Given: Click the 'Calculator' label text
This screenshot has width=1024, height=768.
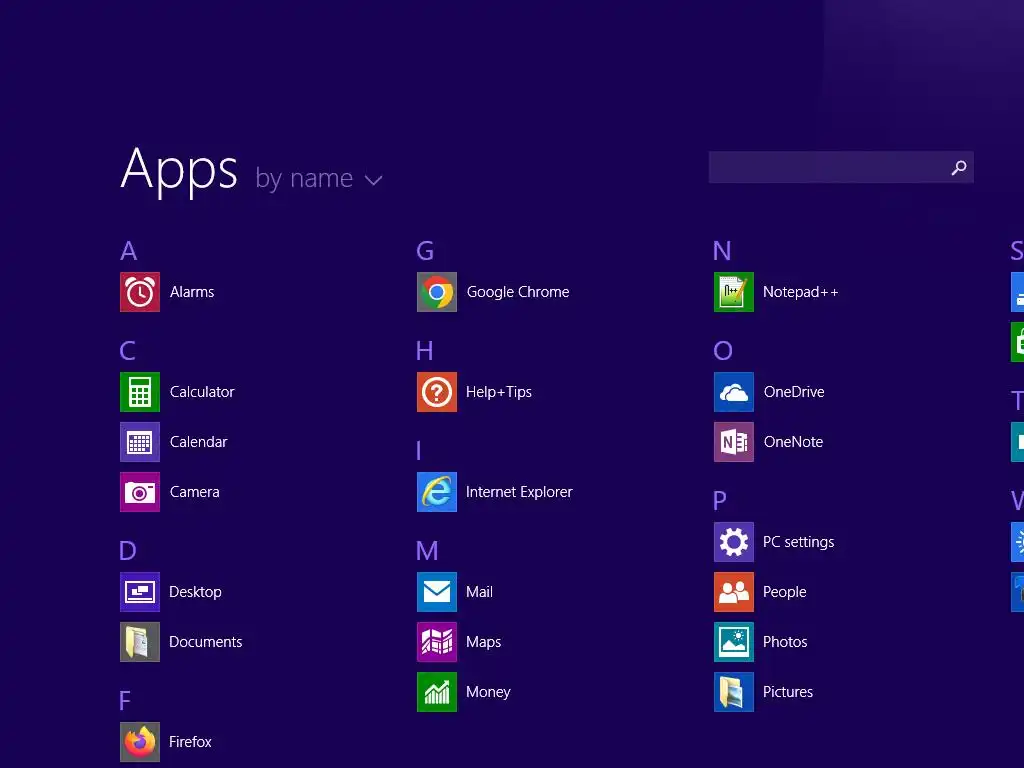Looking at the screenshot, I should click(x=202, y=392).
